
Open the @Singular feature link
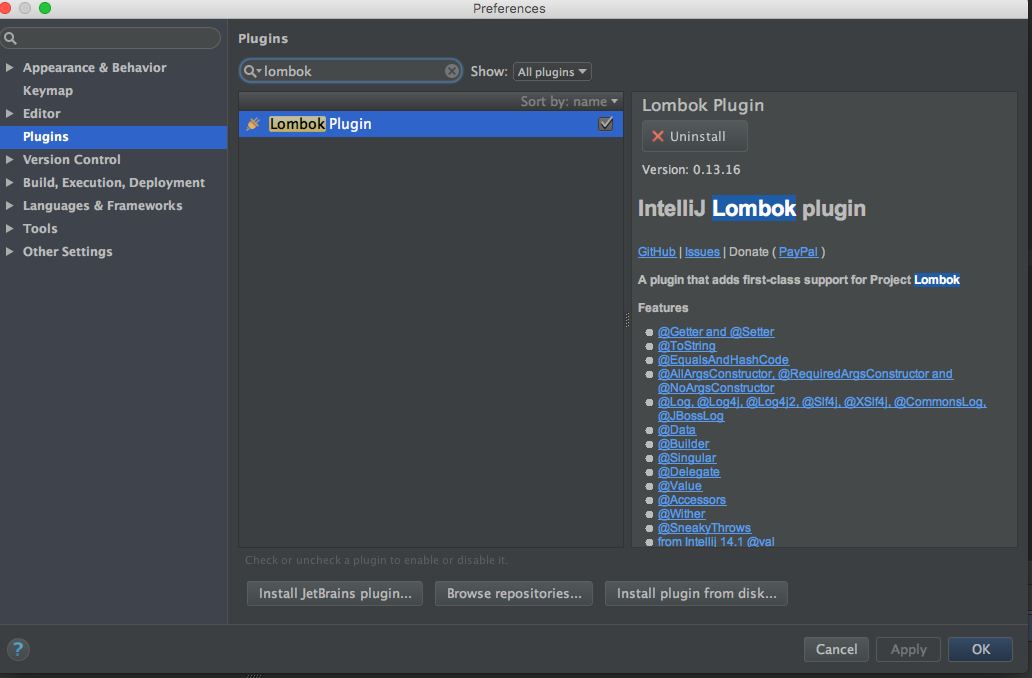click(687, 457)
